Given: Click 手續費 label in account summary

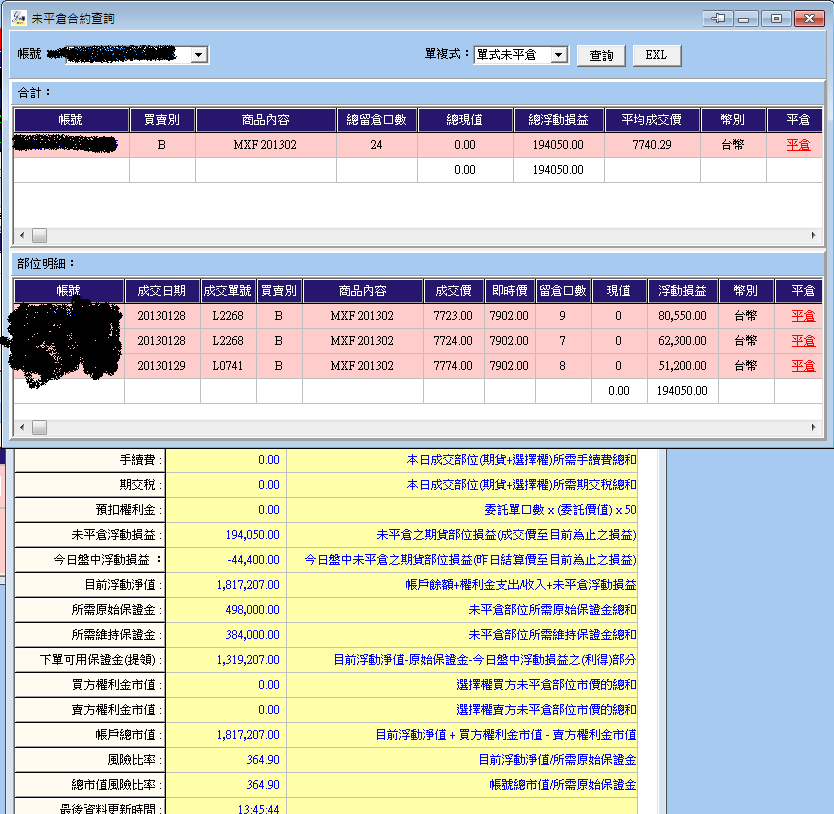Looking at the screenshot, I should 140,460.
